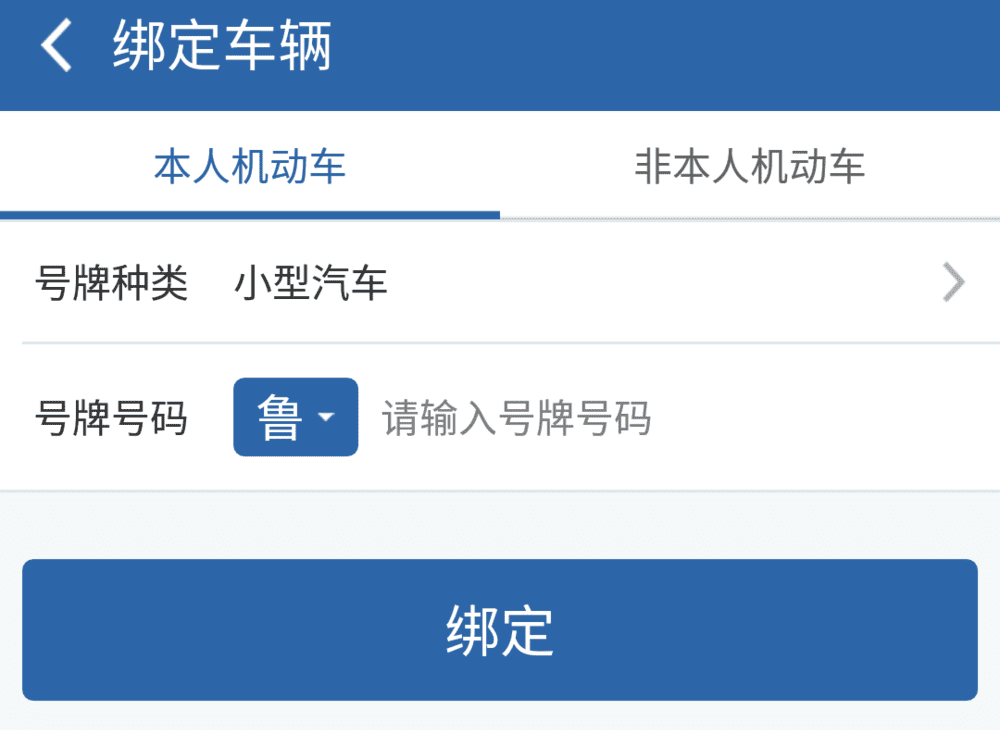This screenshot has height=730, width=1000.
Task: Click the gray area below 绑定 button
Action: pyautogui.click(x=500, y=716)
